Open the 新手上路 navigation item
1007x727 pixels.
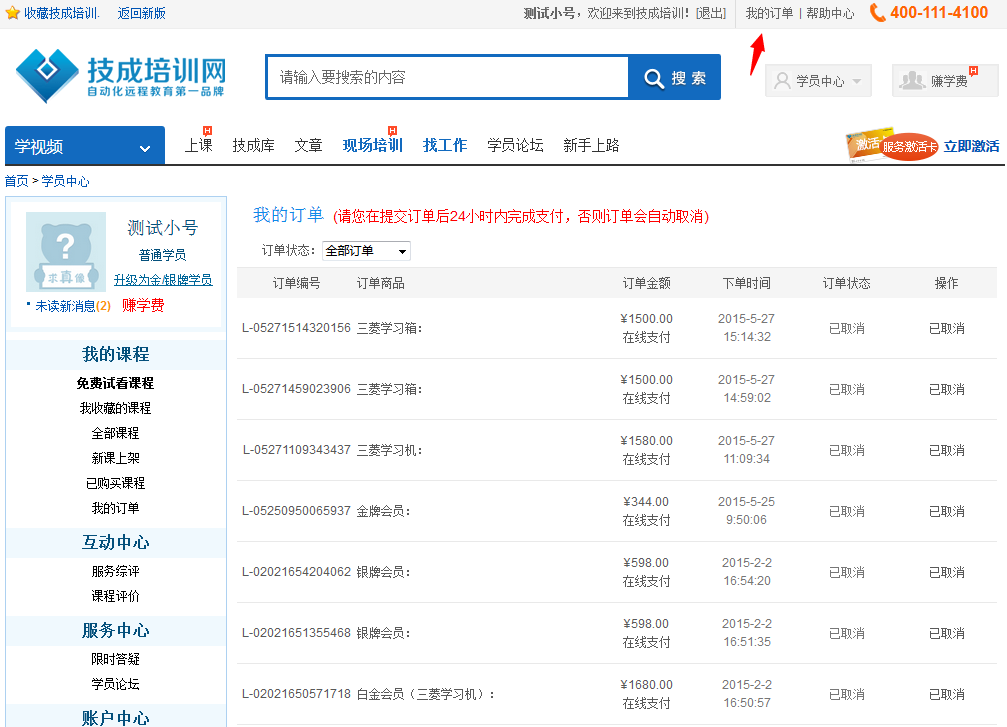[x=591, y=145]
